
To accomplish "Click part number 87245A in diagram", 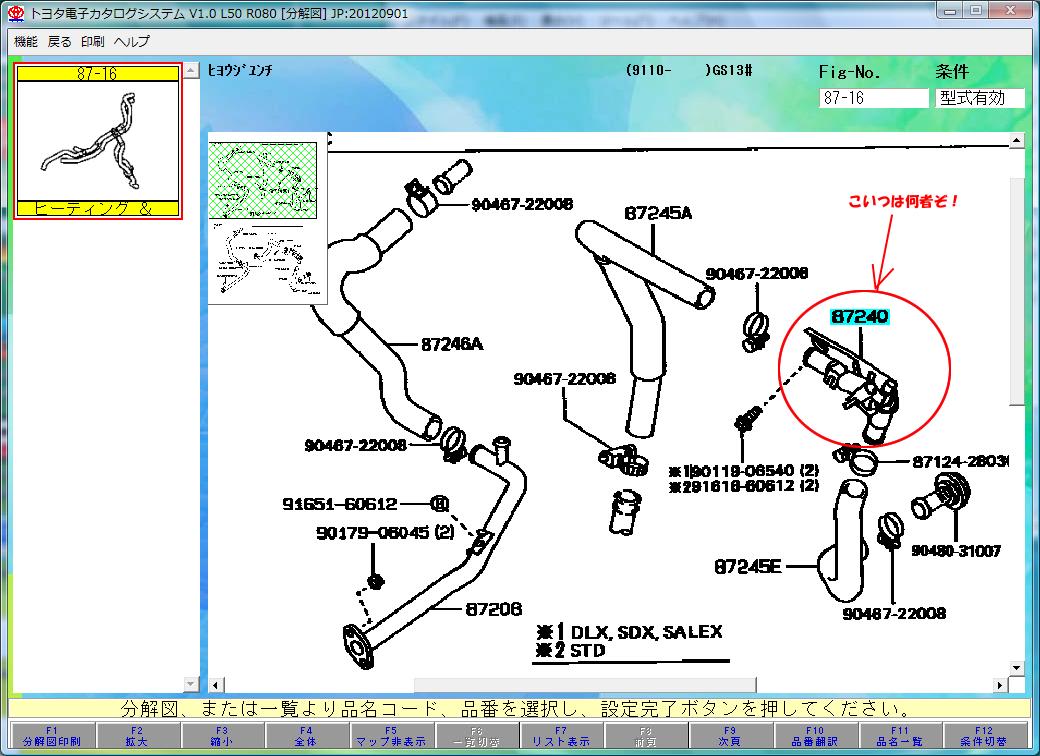I will click(658, 212).
